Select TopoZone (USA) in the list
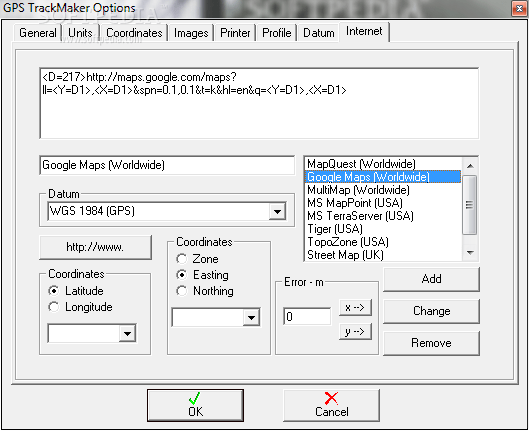Image resolution: width=529 pixels, height=431 pixels. coord(383,242)
